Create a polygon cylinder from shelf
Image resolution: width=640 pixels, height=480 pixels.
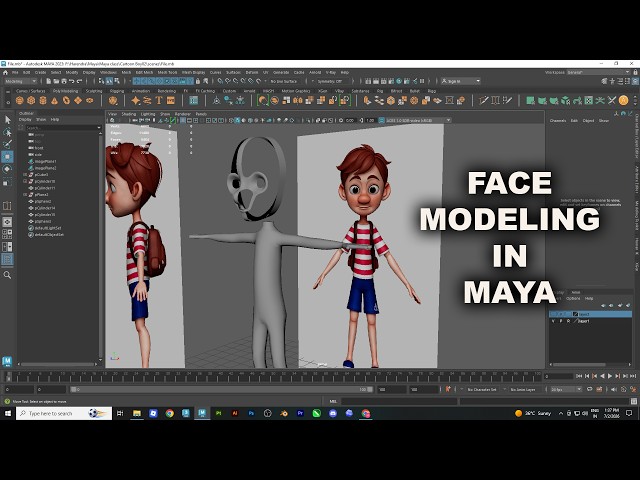tap(43, 100)
